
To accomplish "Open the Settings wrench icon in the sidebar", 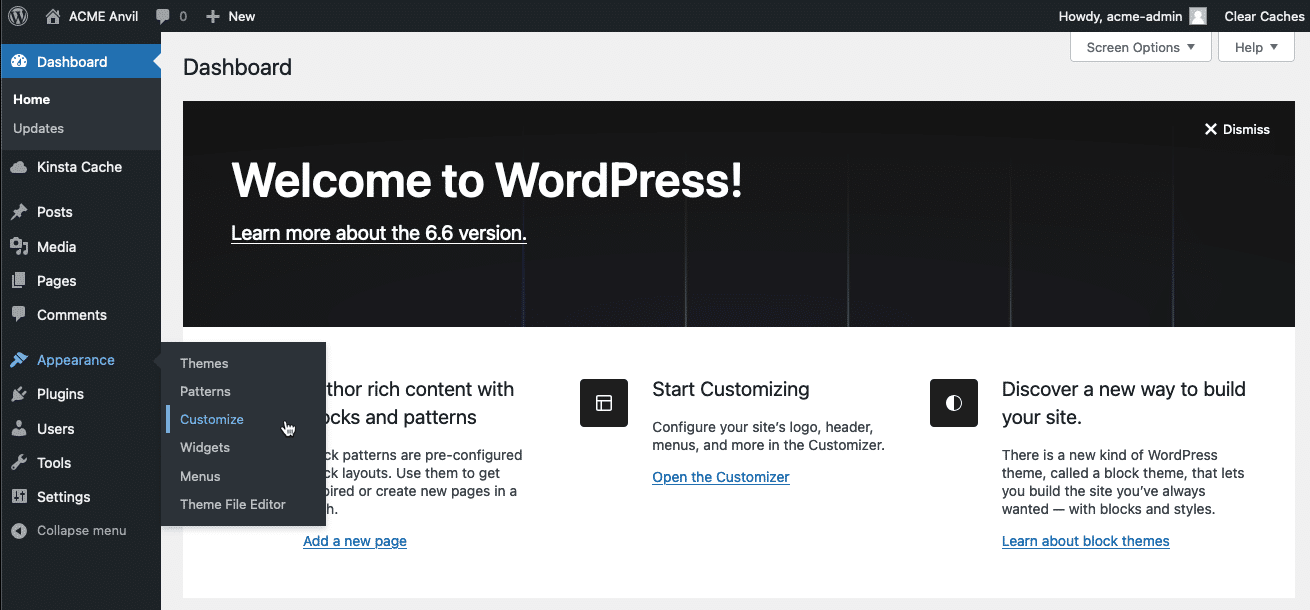I will point(21,497).
